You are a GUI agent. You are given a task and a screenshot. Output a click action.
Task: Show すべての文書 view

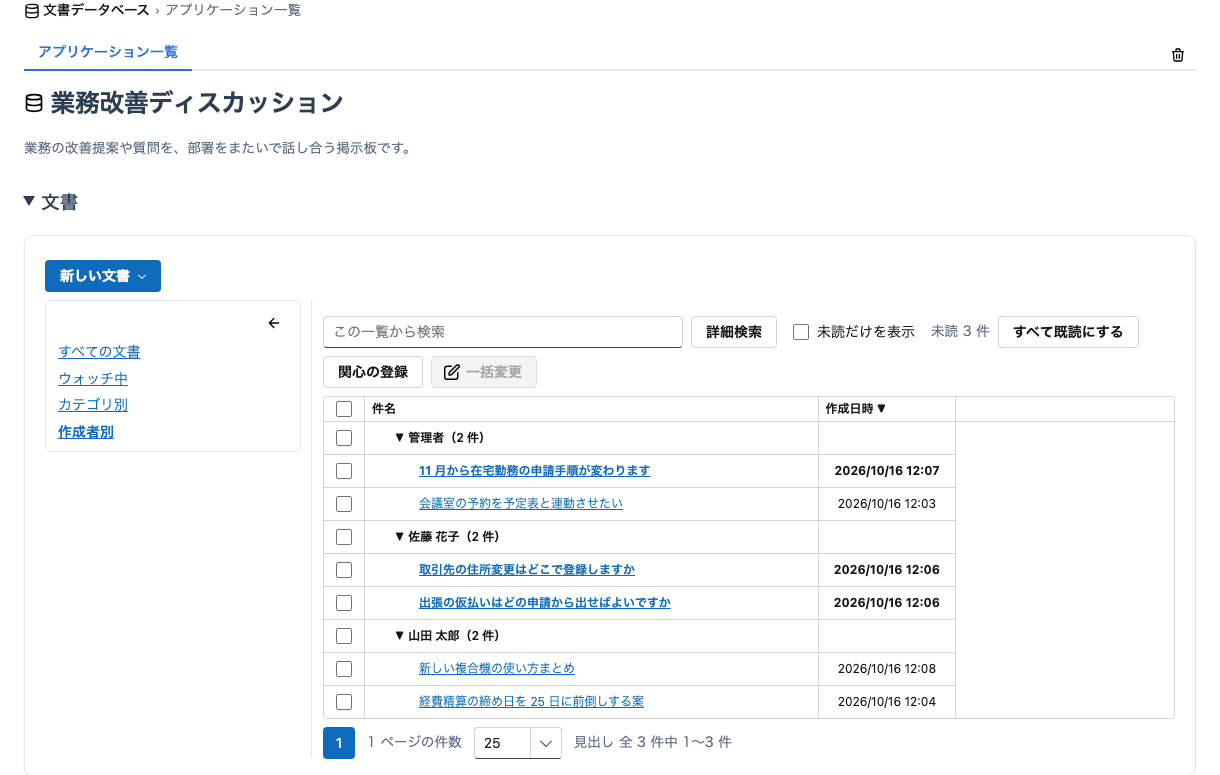[x=99, y=352]
